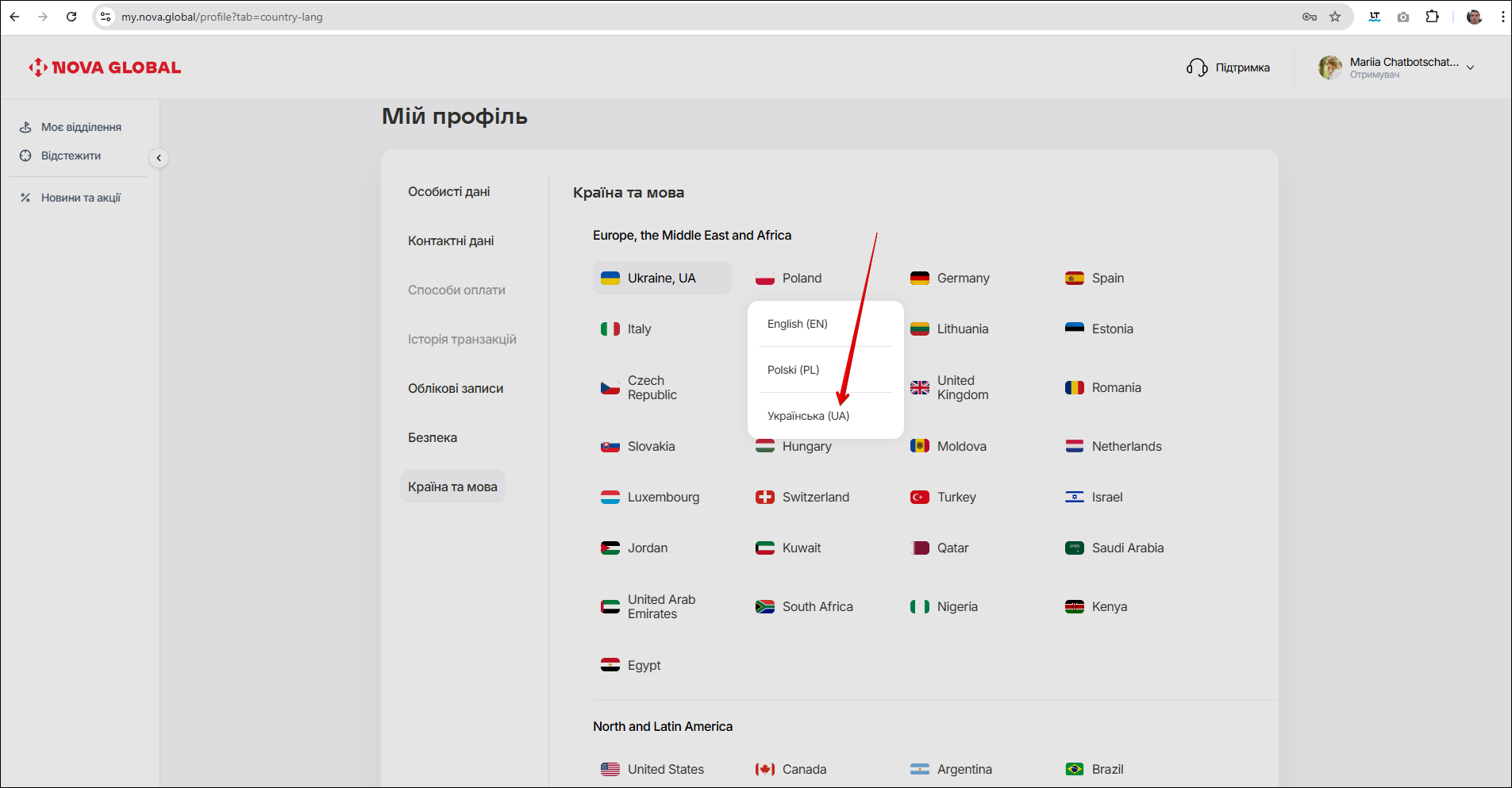The height and width of the screenshot is (788, 1512).
Task: Click the password key icon
Action: [x=1310, y=17]
